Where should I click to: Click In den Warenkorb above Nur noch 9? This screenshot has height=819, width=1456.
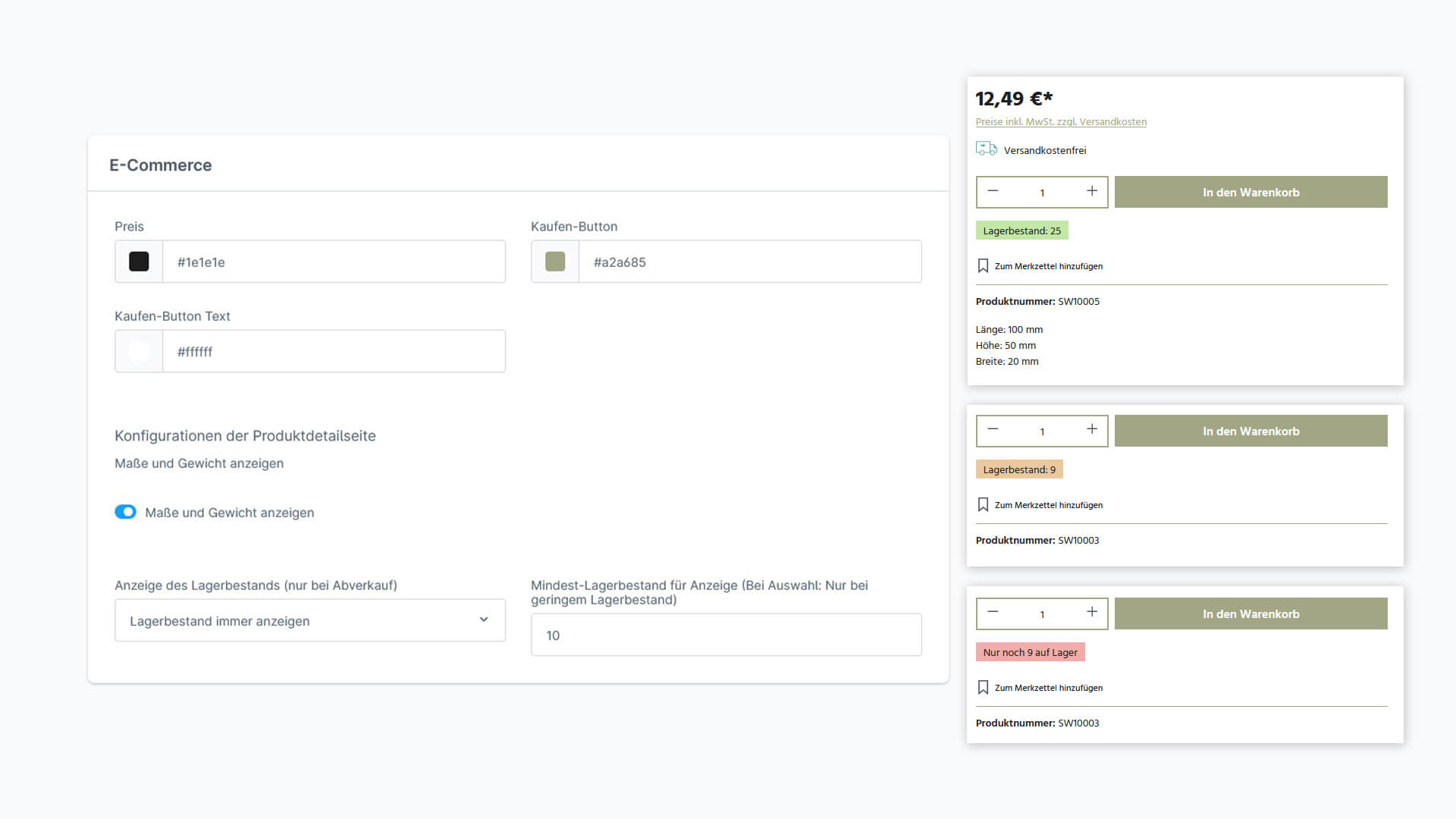tap(1250, 613)
